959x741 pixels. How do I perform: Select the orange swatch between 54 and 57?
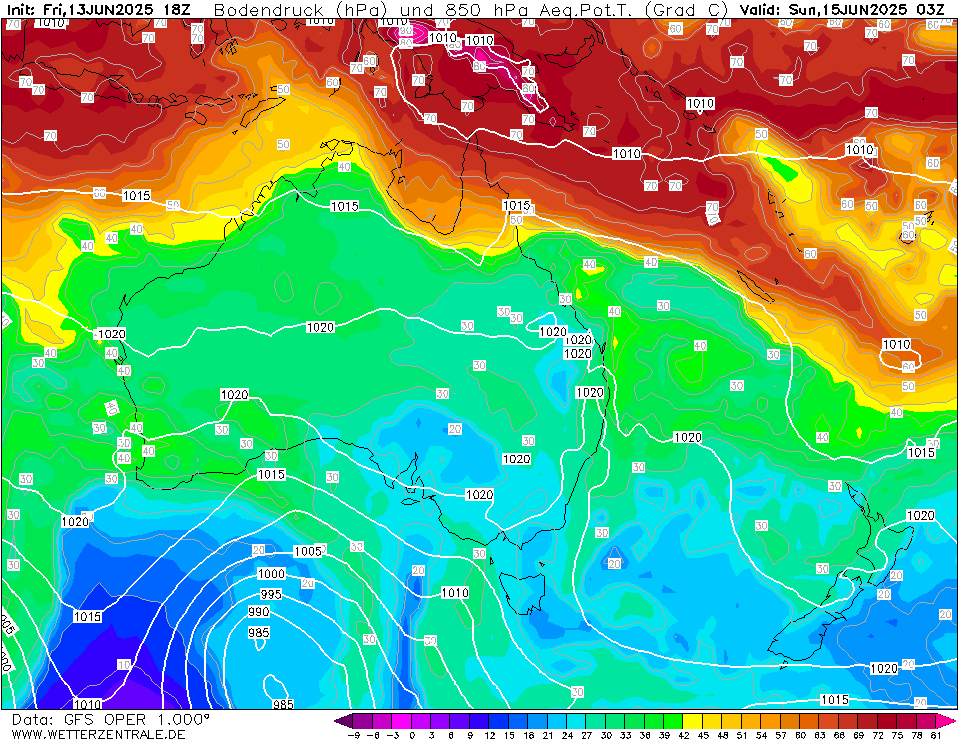pyautogui.click(x=771, y=721)
